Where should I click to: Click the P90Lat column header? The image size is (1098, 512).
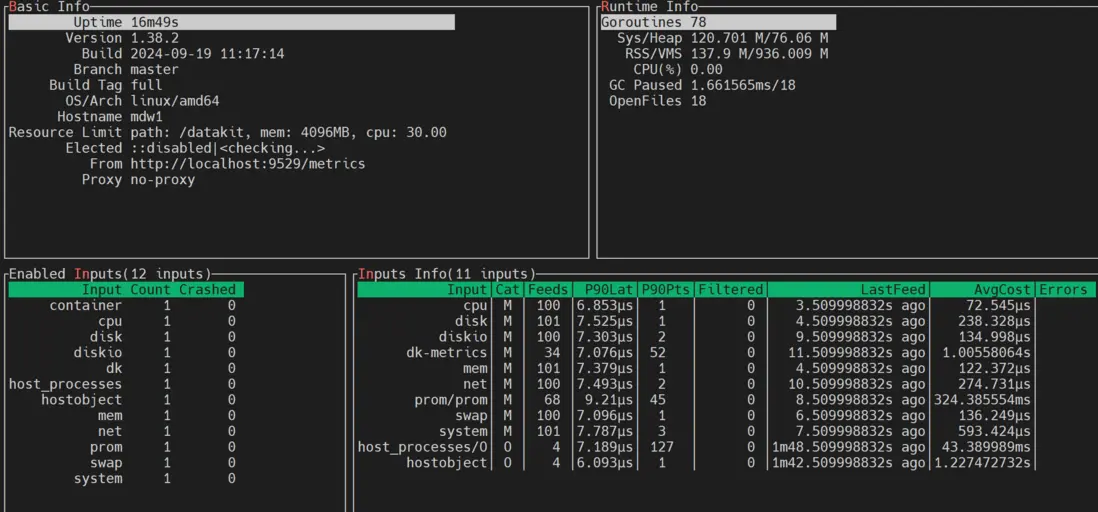tap(605, 290)
